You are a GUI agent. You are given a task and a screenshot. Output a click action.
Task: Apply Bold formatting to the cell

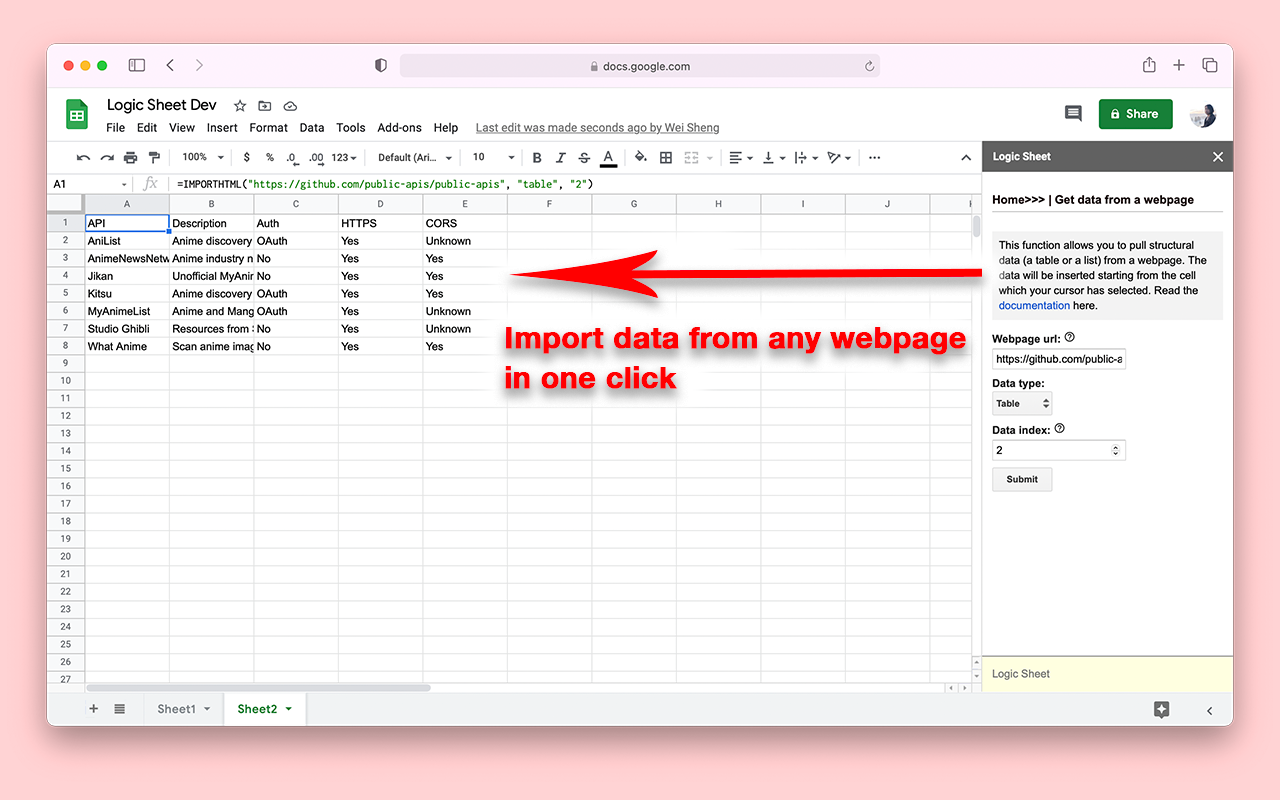(537, 158)
